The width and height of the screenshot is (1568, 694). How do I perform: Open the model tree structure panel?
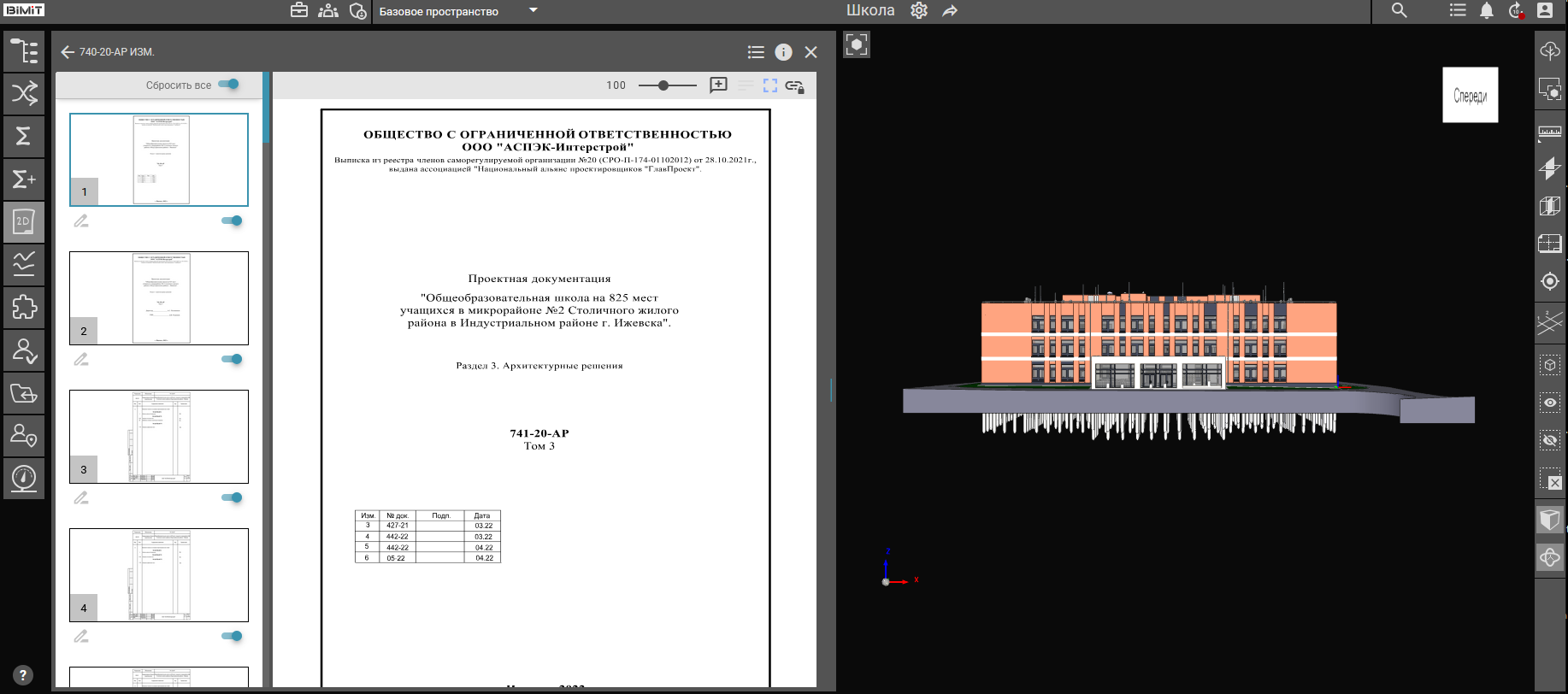pyautogui.click(x=24, y=51)
